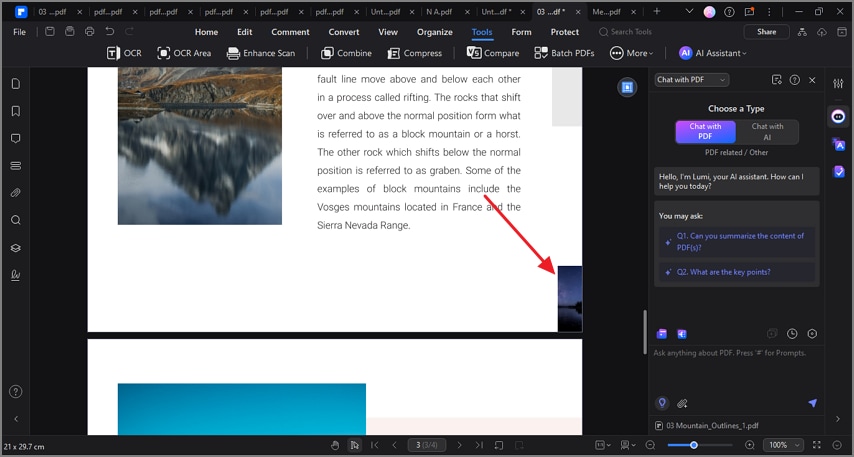The image size is (854, 457).
Task: Enter full screen mode
Action: (816, 445)
